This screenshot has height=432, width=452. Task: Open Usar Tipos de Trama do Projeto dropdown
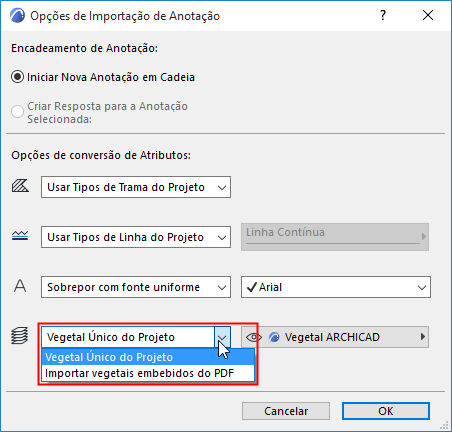coord(136,187)
